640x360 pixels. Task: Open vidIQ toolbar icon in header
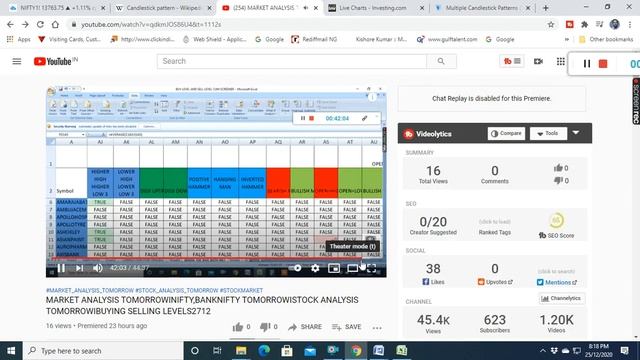pos(511,61)
